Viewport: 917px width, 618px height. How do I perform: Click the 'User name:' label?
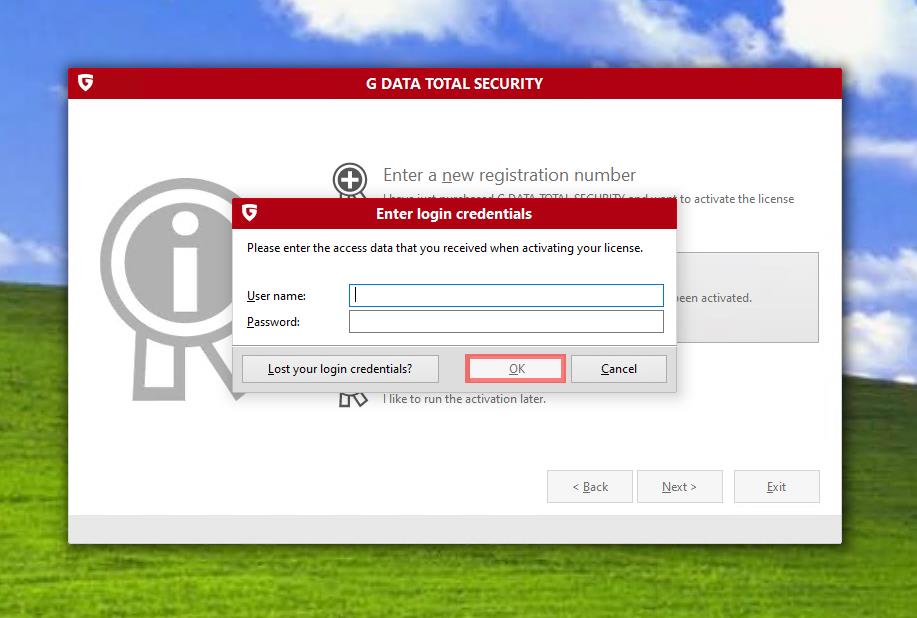pyautogui.click(x=276, y=296)
